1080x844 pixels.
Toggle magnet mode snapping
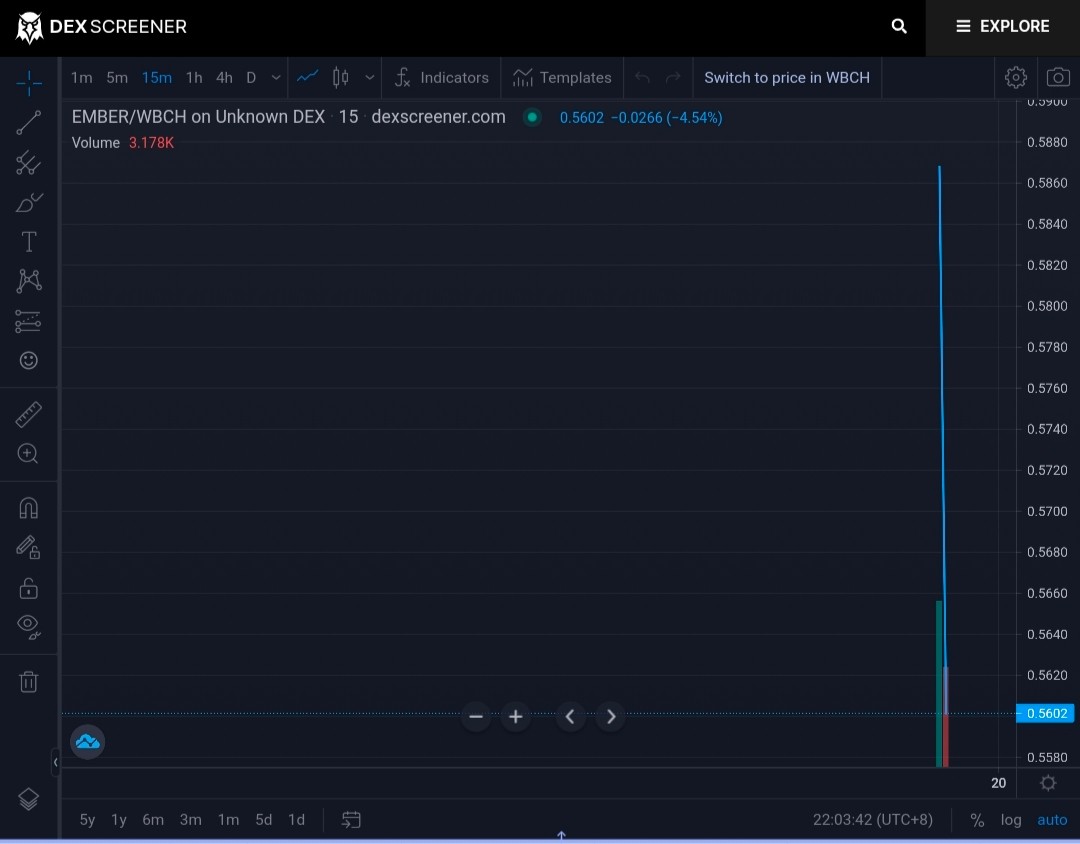29,508
